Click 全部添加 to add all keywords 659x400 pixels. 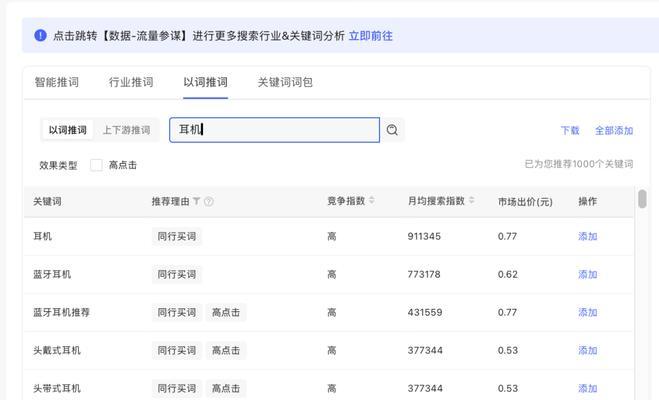(614, 131)
